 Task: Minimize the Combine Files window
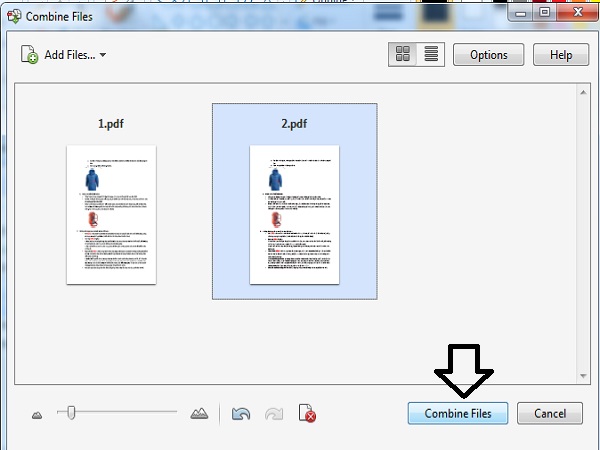coord(520,13)
